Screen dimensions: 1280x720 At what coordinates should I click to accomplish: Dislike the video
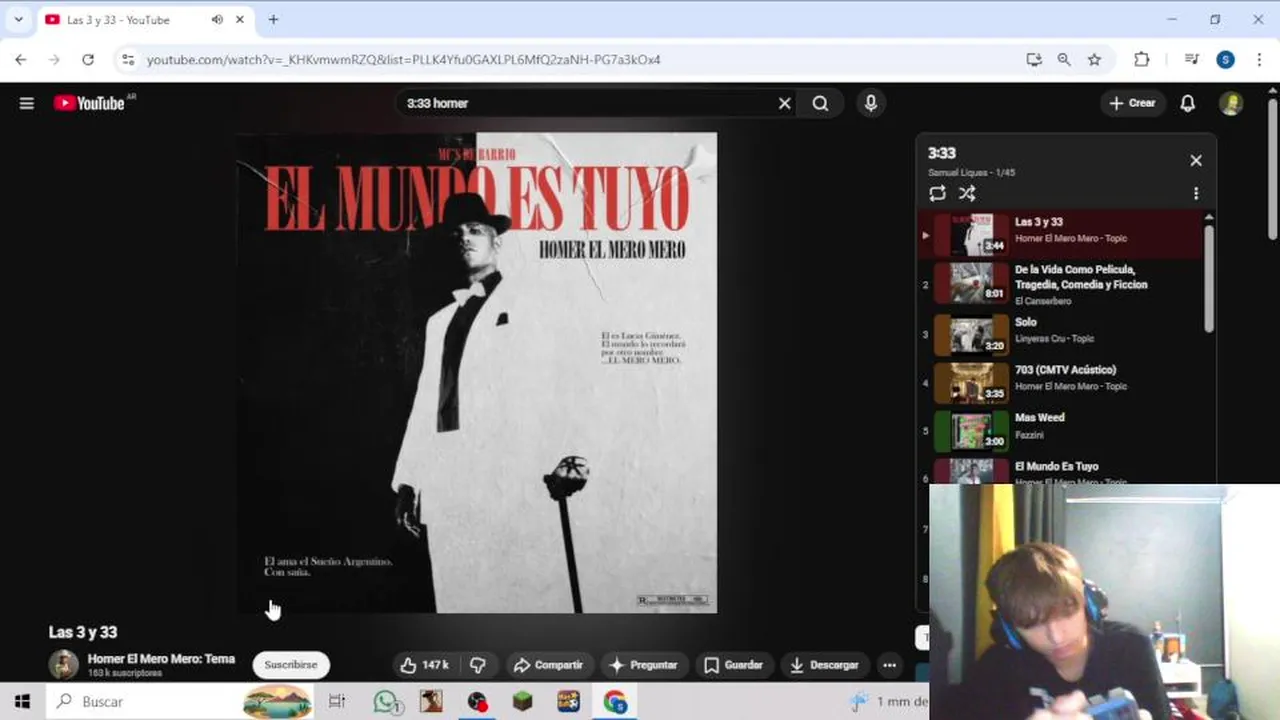(479, 665)
